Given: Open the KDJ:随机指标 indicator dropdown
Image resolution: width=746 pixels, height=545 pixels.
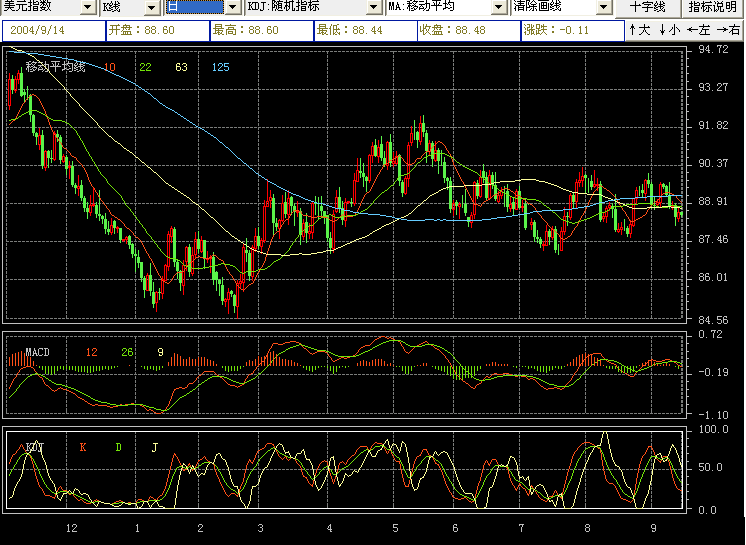Looking at the screenshot, I should 375,8.
